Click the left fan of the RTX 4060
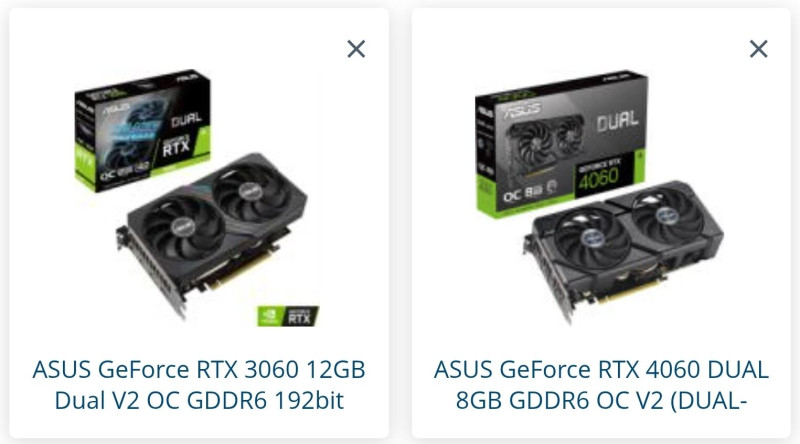Image resolution: width=800 pixels, height=444 pixels. (x=592, y=238)
